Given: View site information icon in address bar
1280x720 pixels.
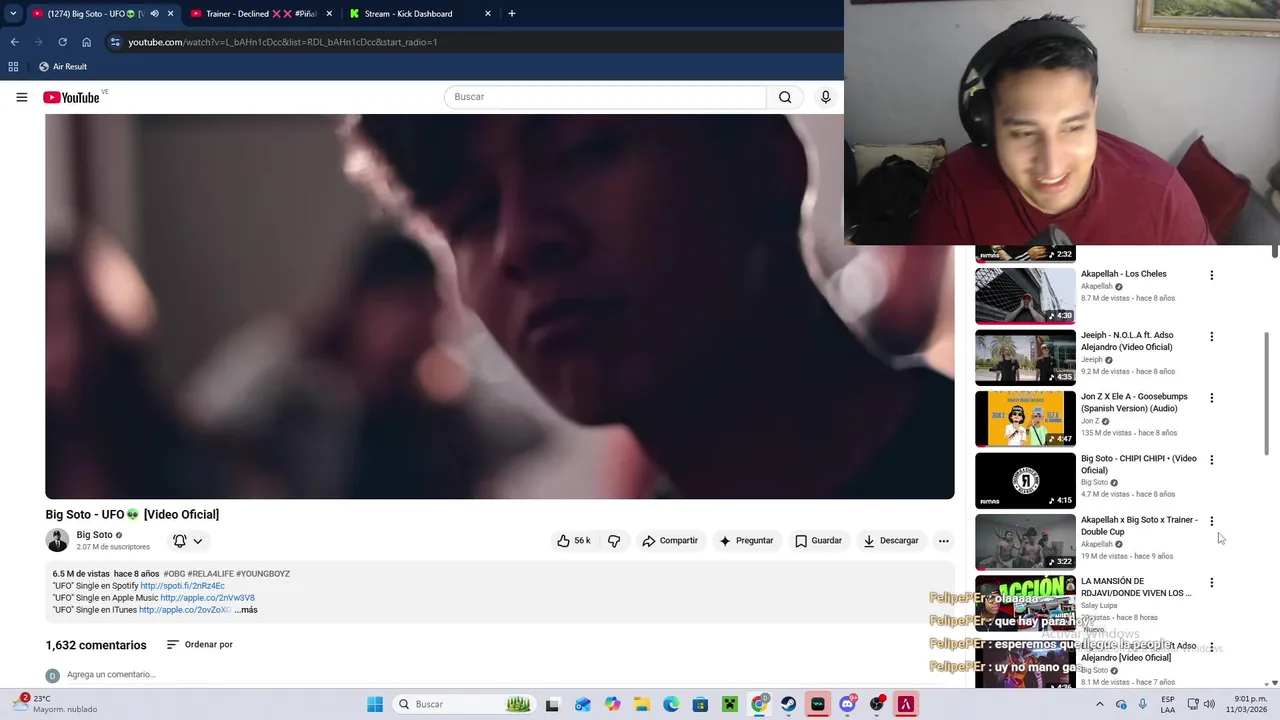Looking at the screenshot, I should click(115, 42).
